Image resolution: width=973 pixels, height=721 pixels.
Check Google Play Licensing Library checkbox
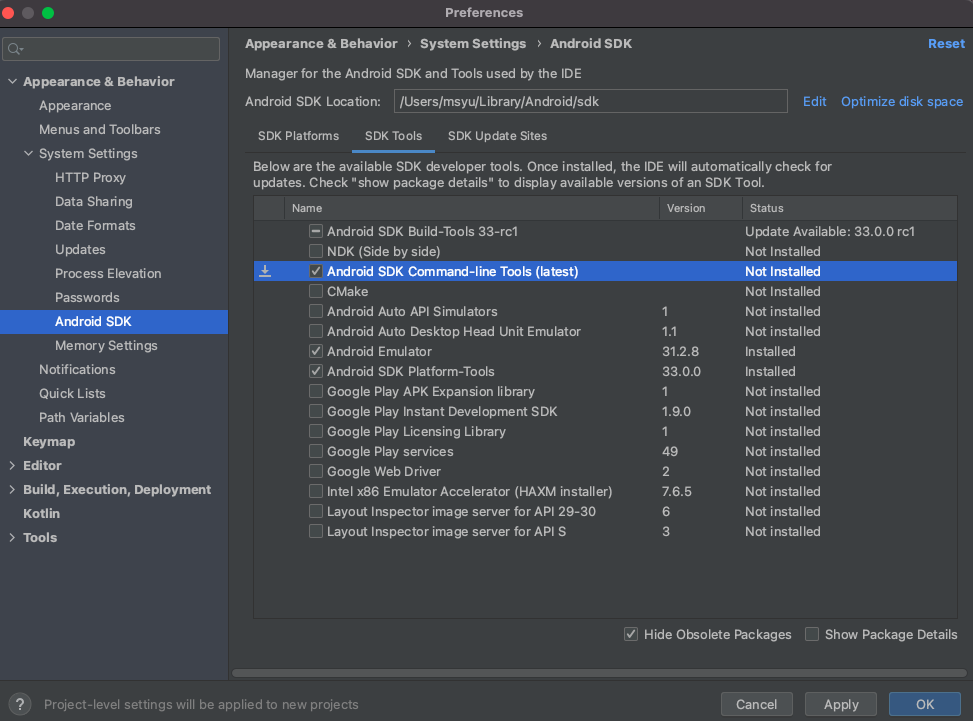coord(316,431)
